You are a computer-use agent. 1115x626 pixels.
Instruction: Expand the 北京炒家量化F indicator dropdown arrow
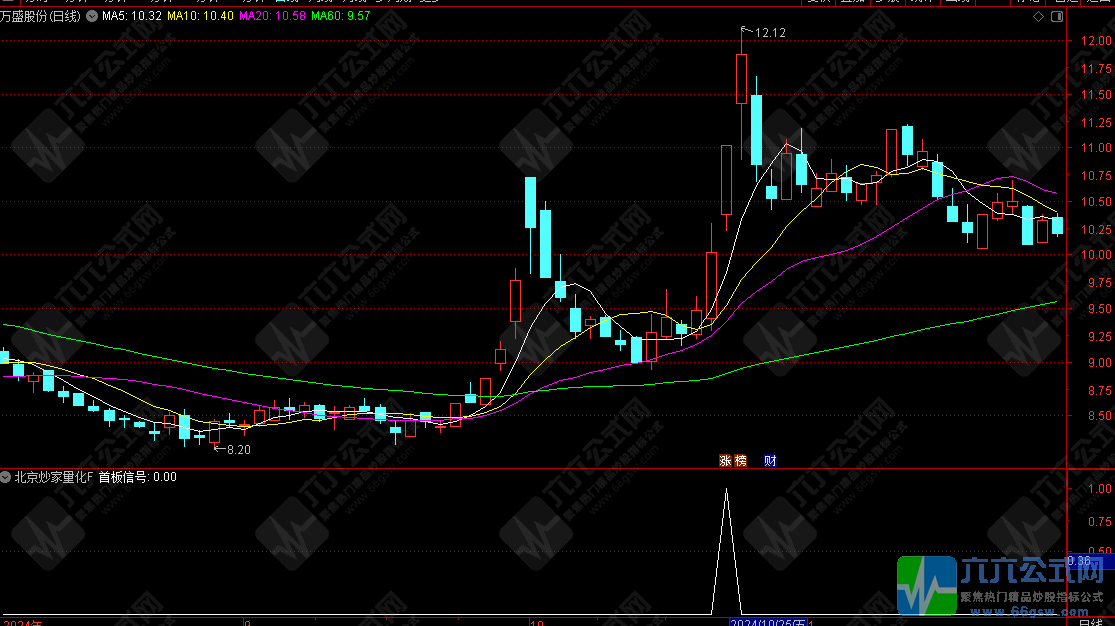click(x=6, y=477)
